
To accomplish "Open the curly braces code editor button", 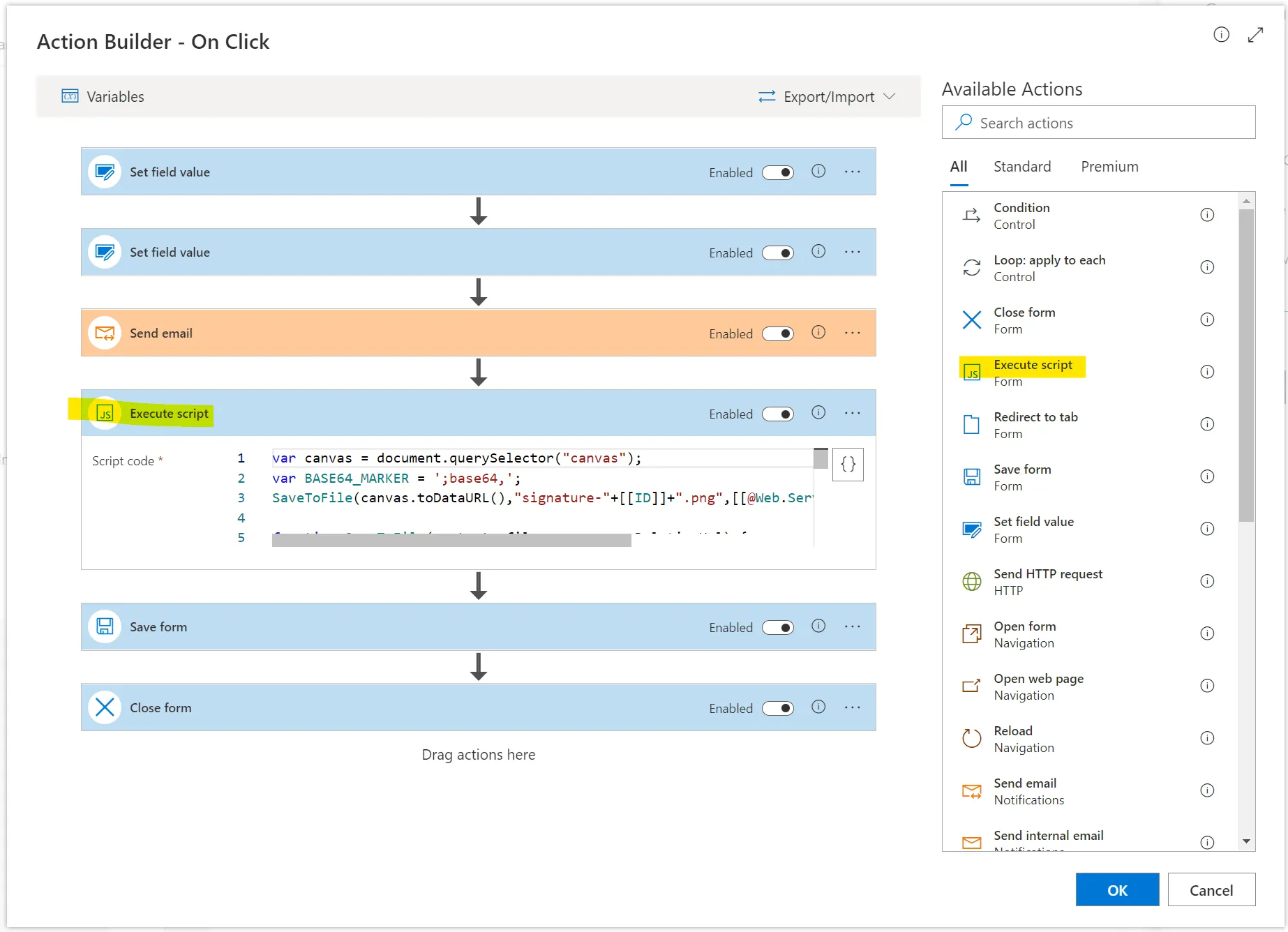I will click(x=848, y=465).
